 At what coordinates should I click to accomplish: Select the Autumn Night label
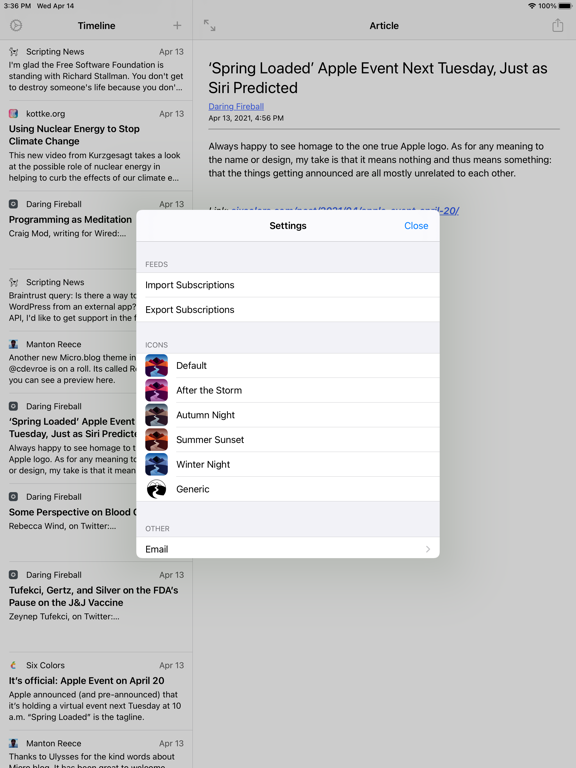coord(206,415)
